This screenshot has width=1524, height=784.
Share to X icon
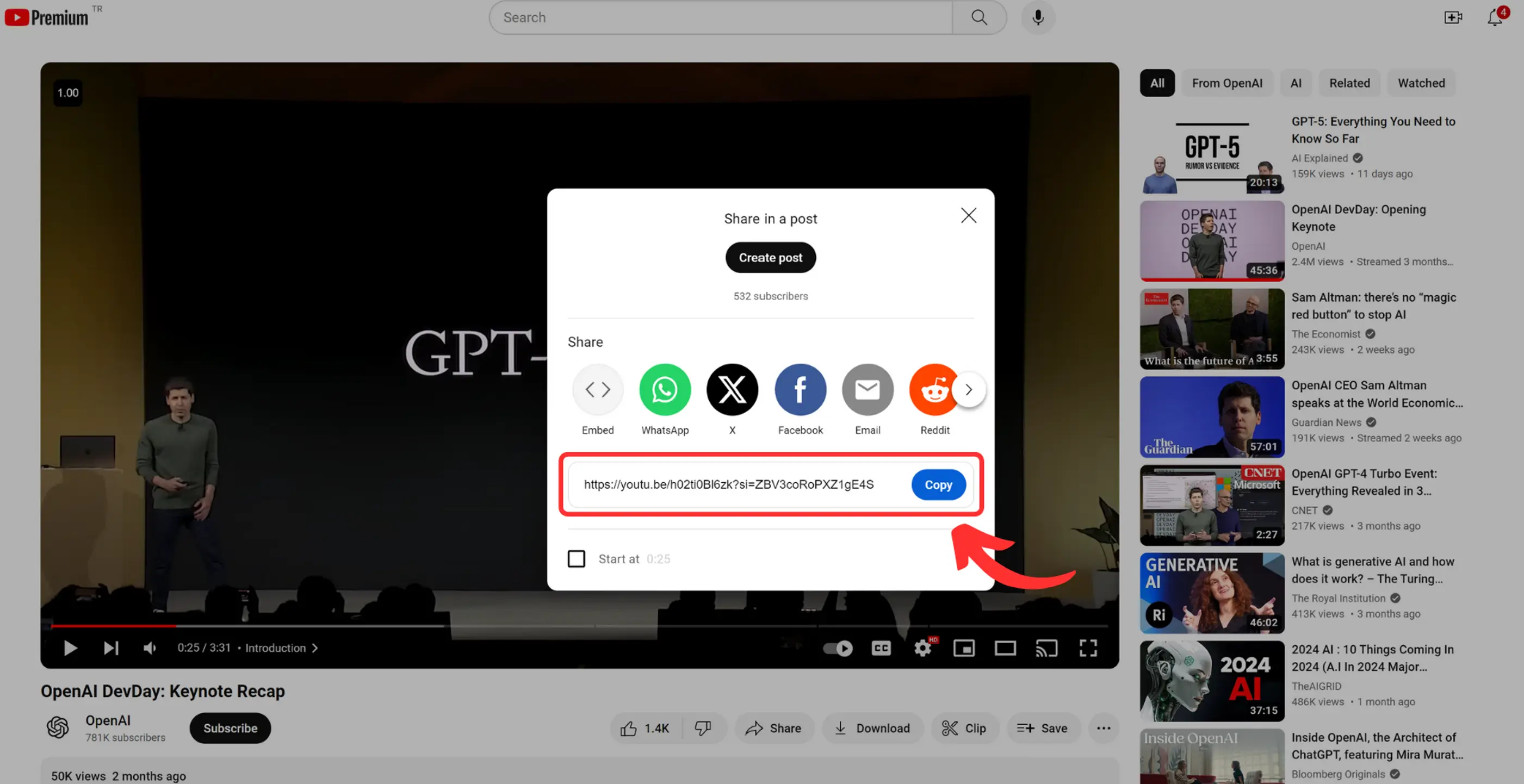pyautogui.click(x=733, y=389)
